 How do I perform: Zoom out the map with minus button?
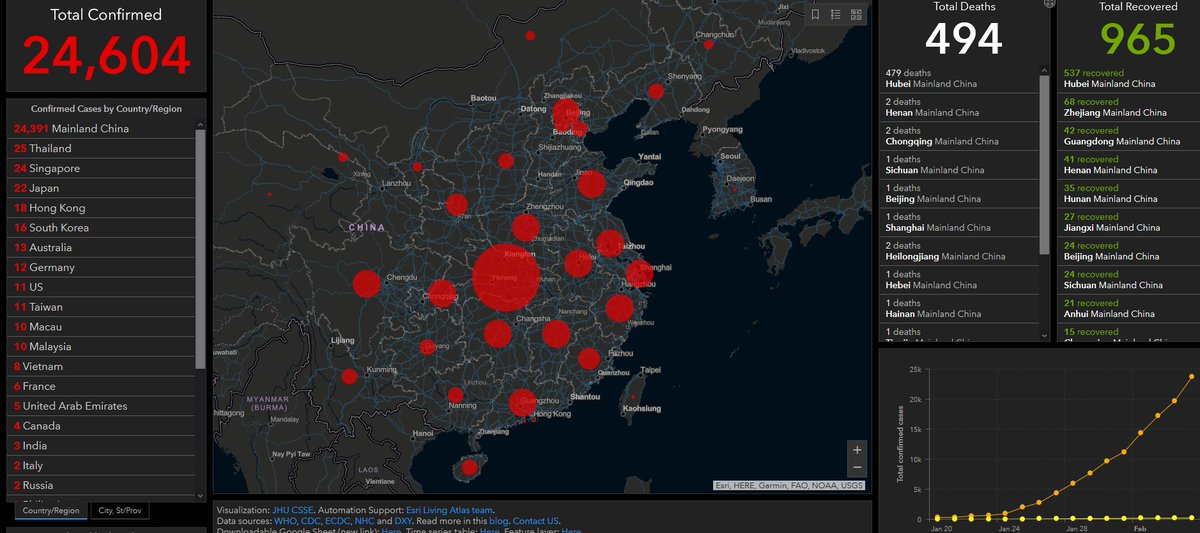tap(857, 468)
